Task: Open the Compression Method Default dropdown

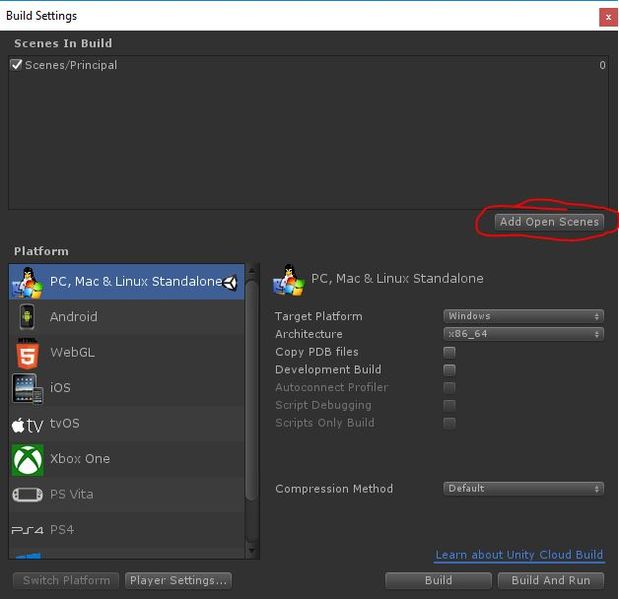Action: [x=523, y=488]
